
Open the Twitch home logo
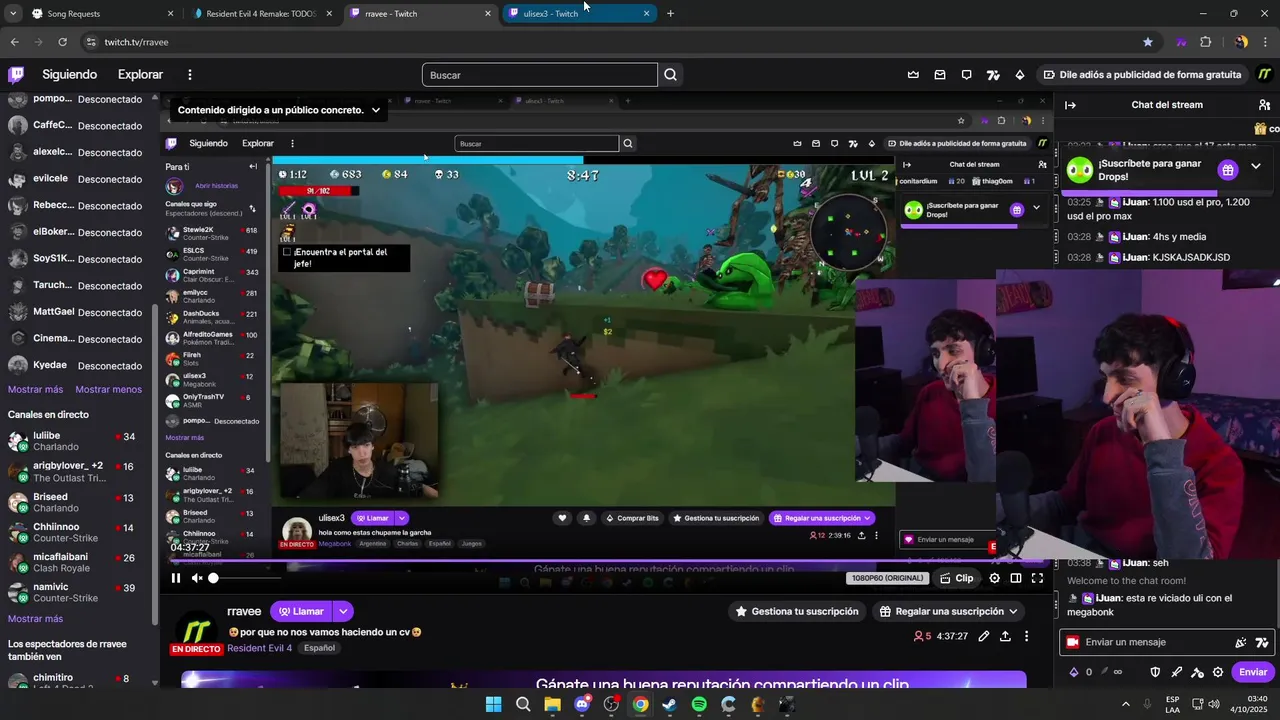click(x=16, y=74)
